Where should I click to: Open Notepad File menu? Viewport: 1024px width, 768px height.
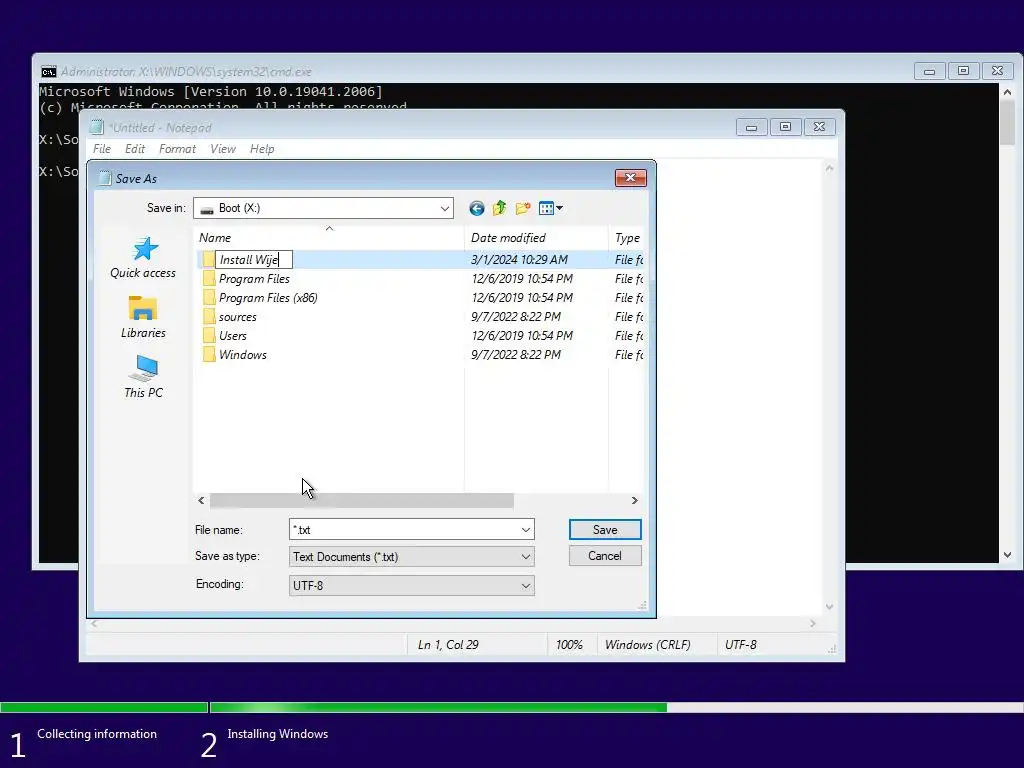[x=102, y=149]
